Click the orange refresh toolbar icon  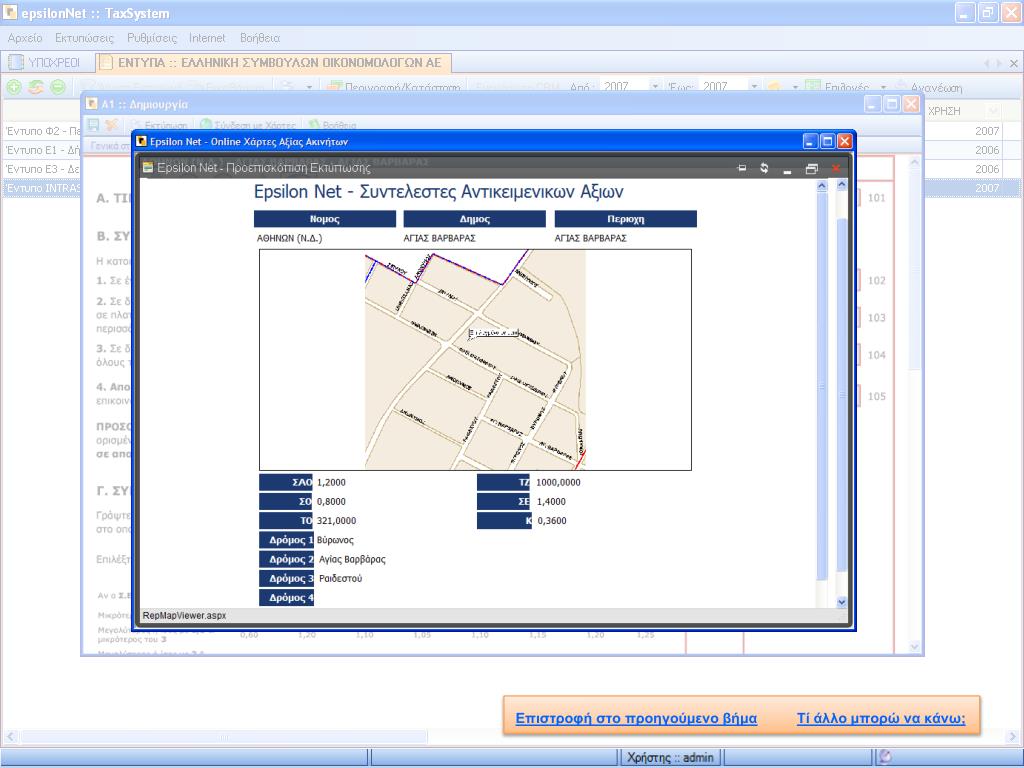[x=36, y=87]
